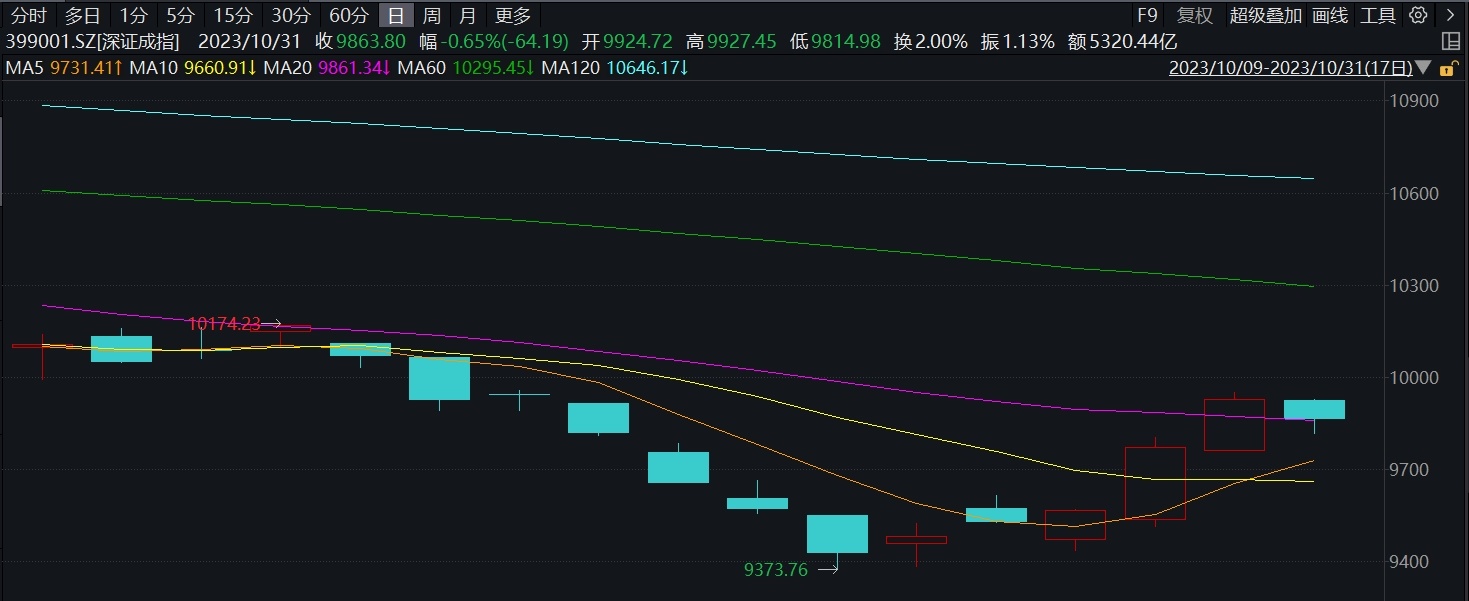Expand the date range dropdown triangle
The width and height of the screenshot is (1469, 601).
(1422, 68)
